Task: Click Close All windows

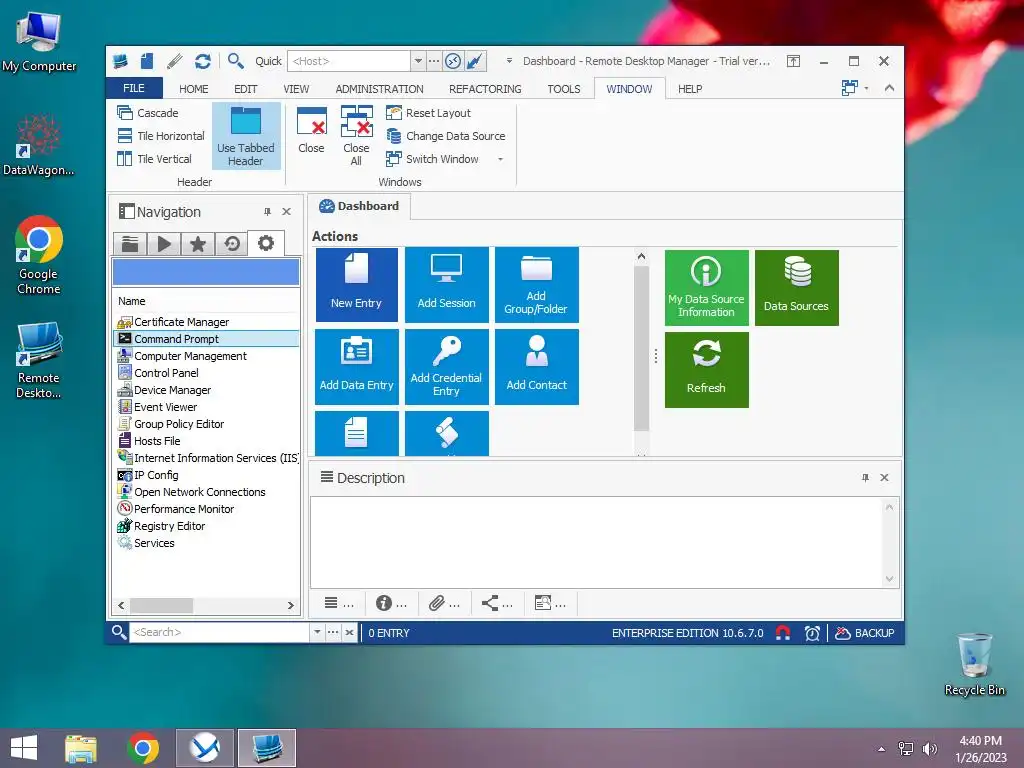Action: (357, 136)
